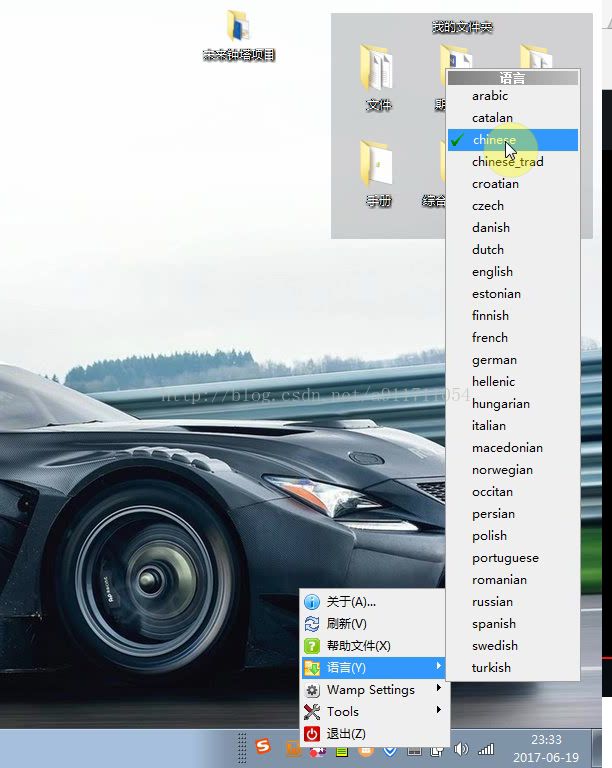Open the Tools menu entry
Image resolution: width=612 pixels, height=768 pixels.
(x=373, y=712)
